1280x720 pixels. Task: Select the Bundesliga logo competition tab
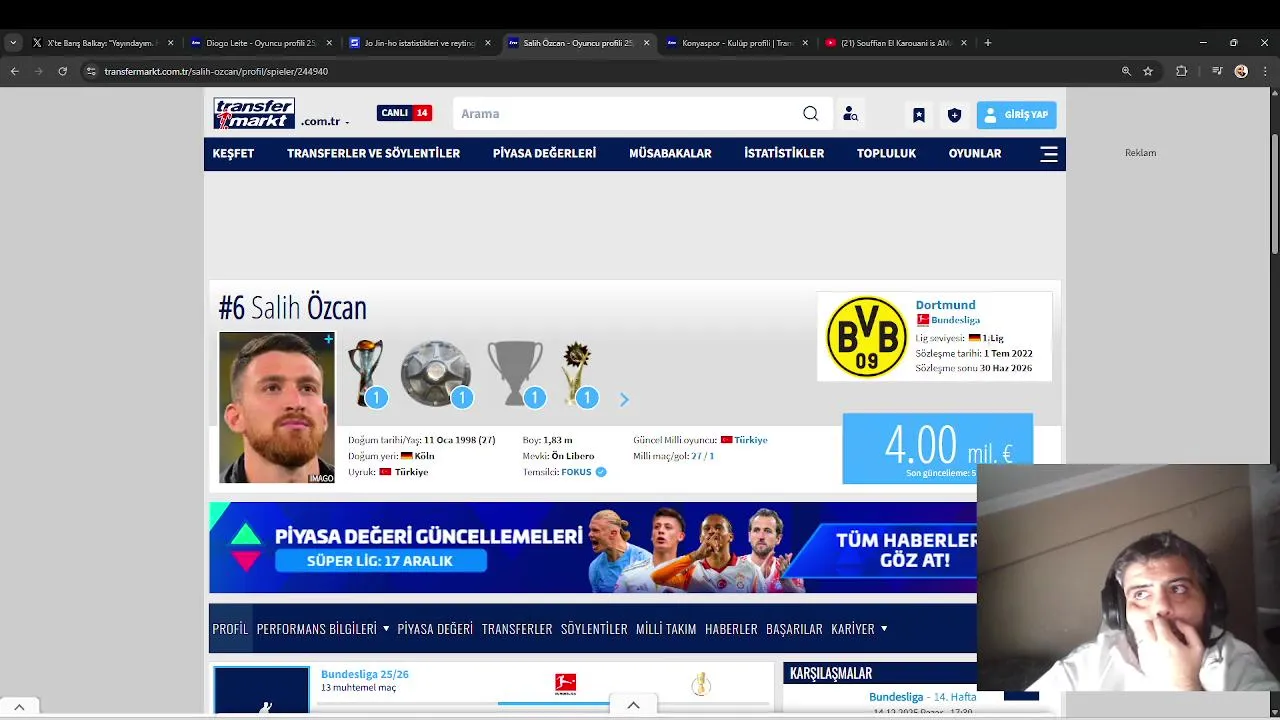[x=565, y=684]
